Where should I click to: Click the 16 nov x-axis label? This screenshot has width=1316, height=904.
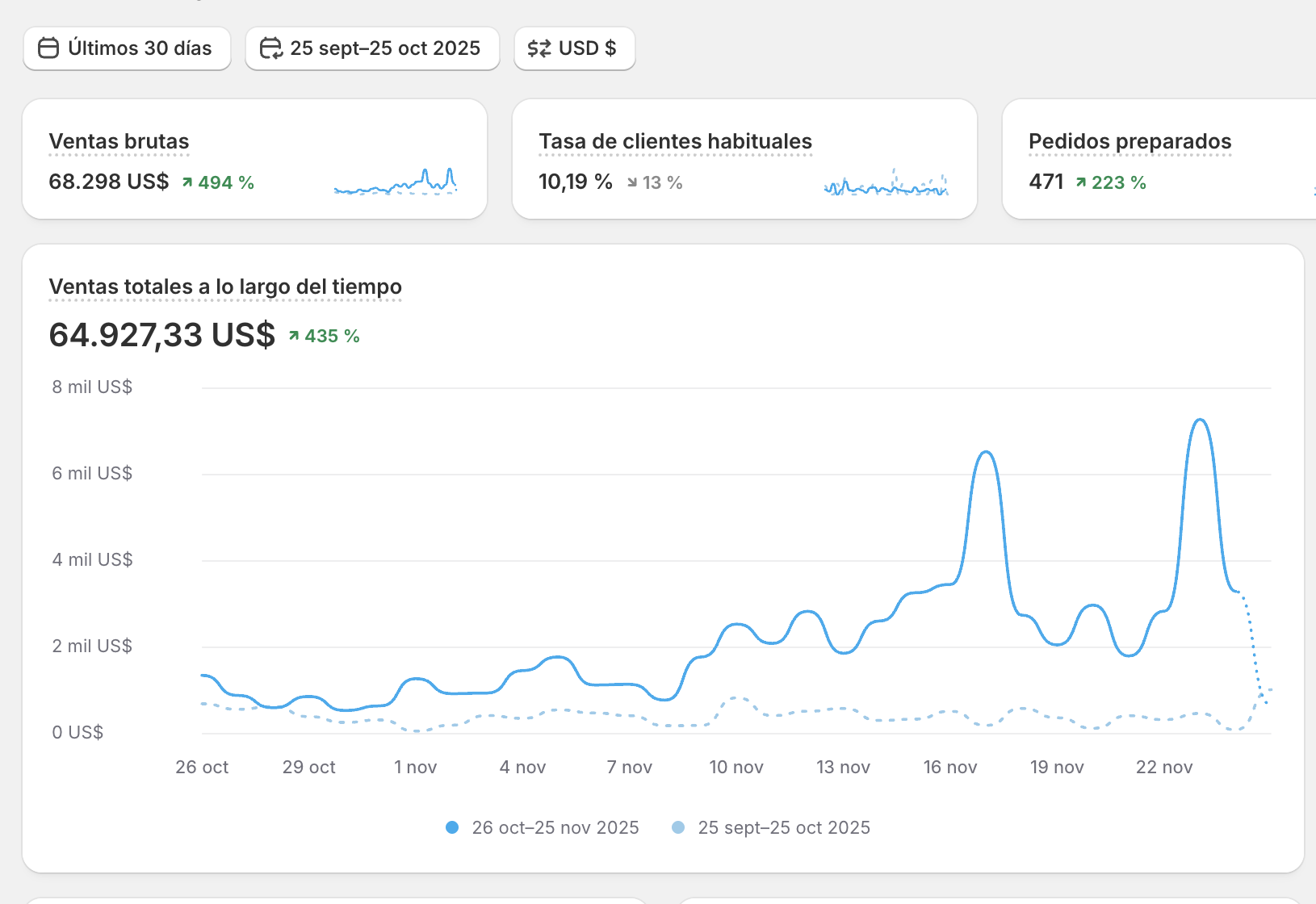tap(950, 768)
